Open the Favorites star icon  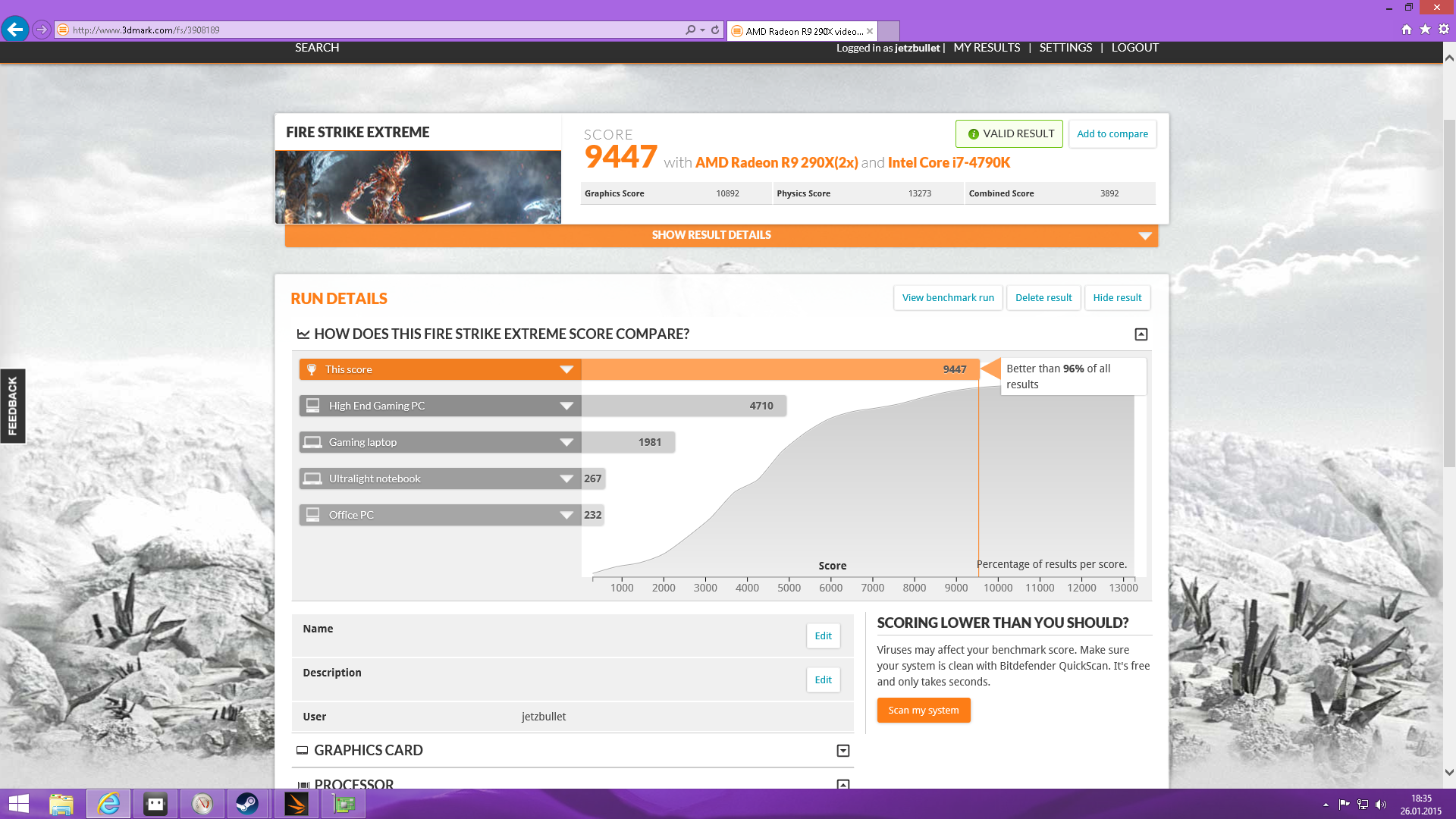(x=1425, y=29)
